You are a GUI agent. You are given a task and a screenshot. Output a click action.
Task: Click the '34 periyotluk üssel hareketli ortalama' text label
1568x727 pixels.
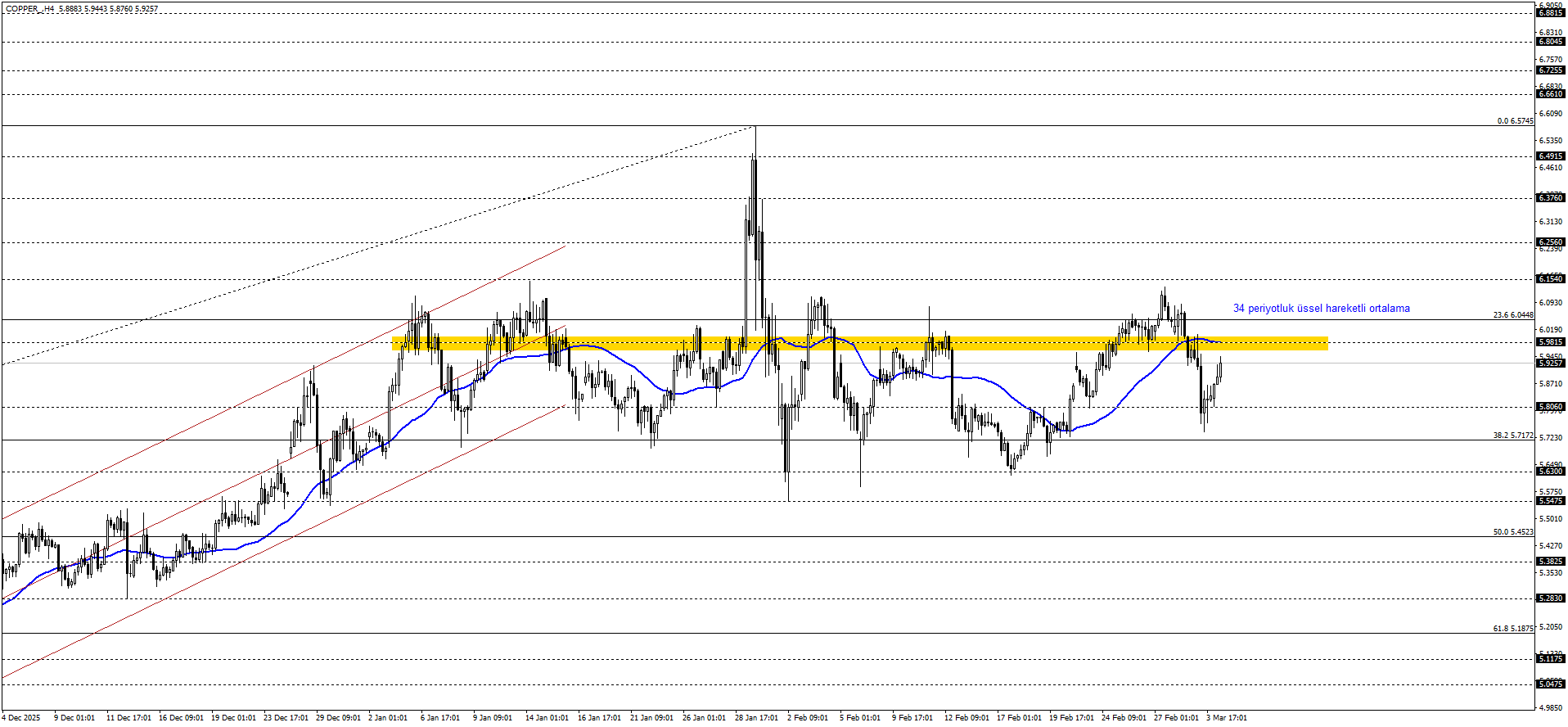1321,309
